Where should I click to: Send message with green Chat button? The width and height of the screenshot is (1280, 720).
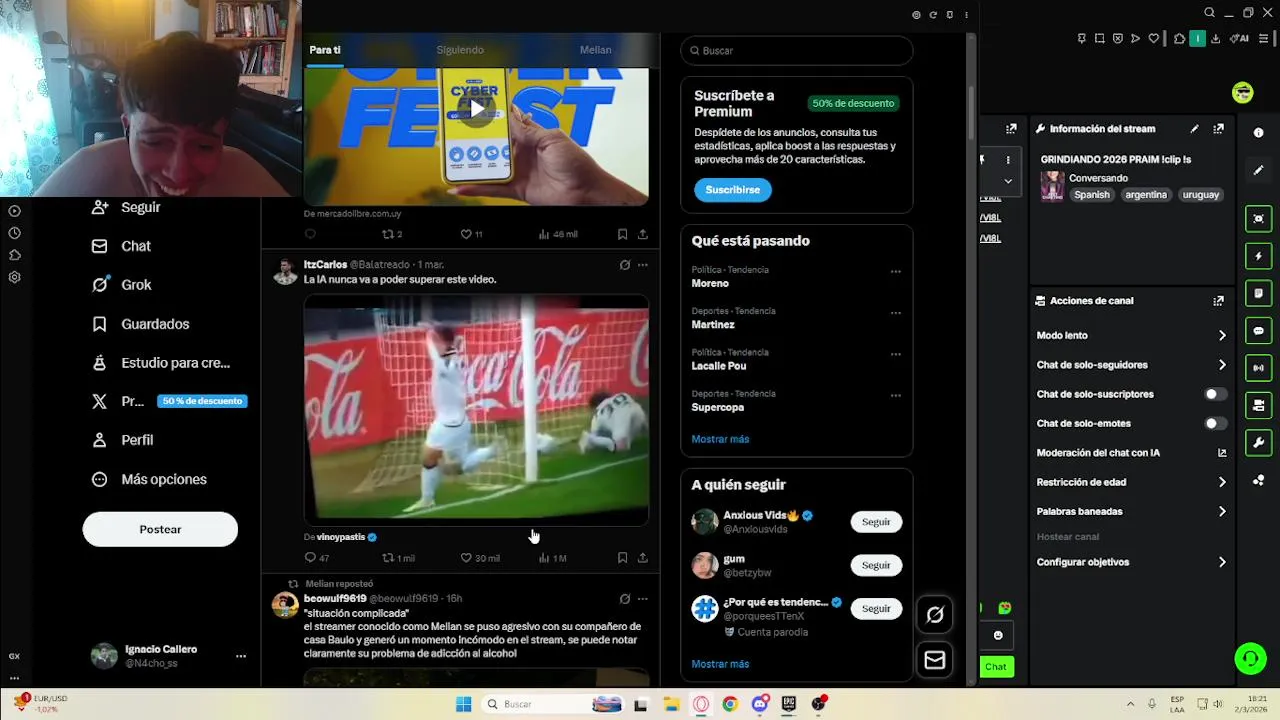click(995, 666)
